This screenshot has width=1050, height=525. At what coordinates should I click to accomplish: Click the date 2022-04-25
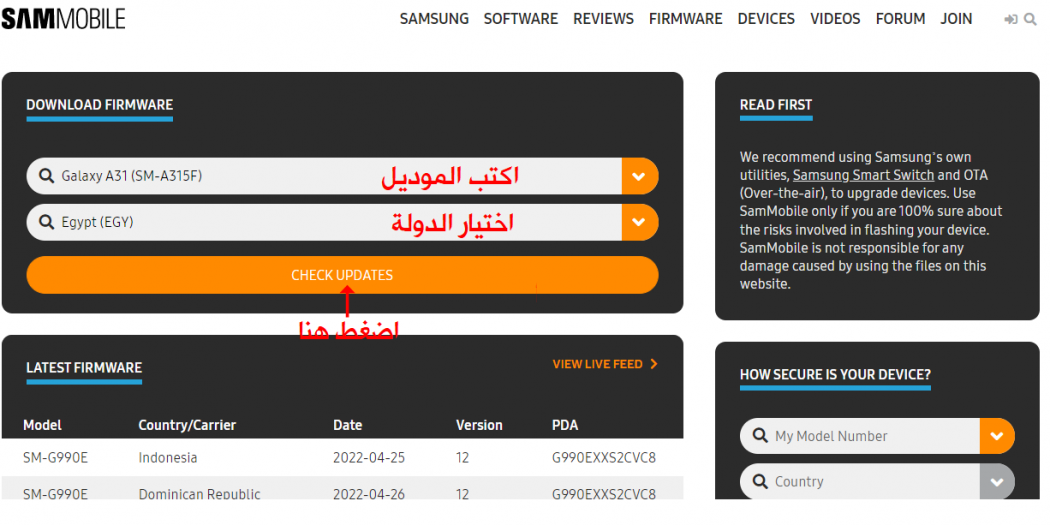pos(369,458)
